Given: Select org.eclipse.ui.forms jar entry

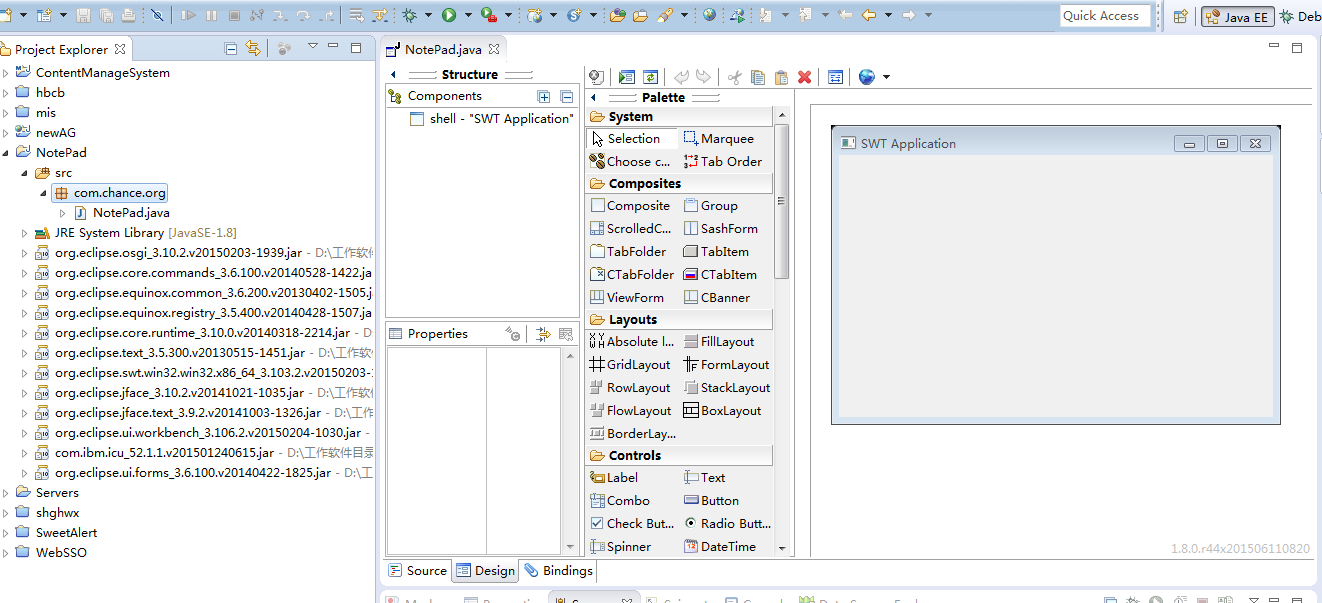Looking at the screenshot, I should pyautogui.click(x=202, y=473).
